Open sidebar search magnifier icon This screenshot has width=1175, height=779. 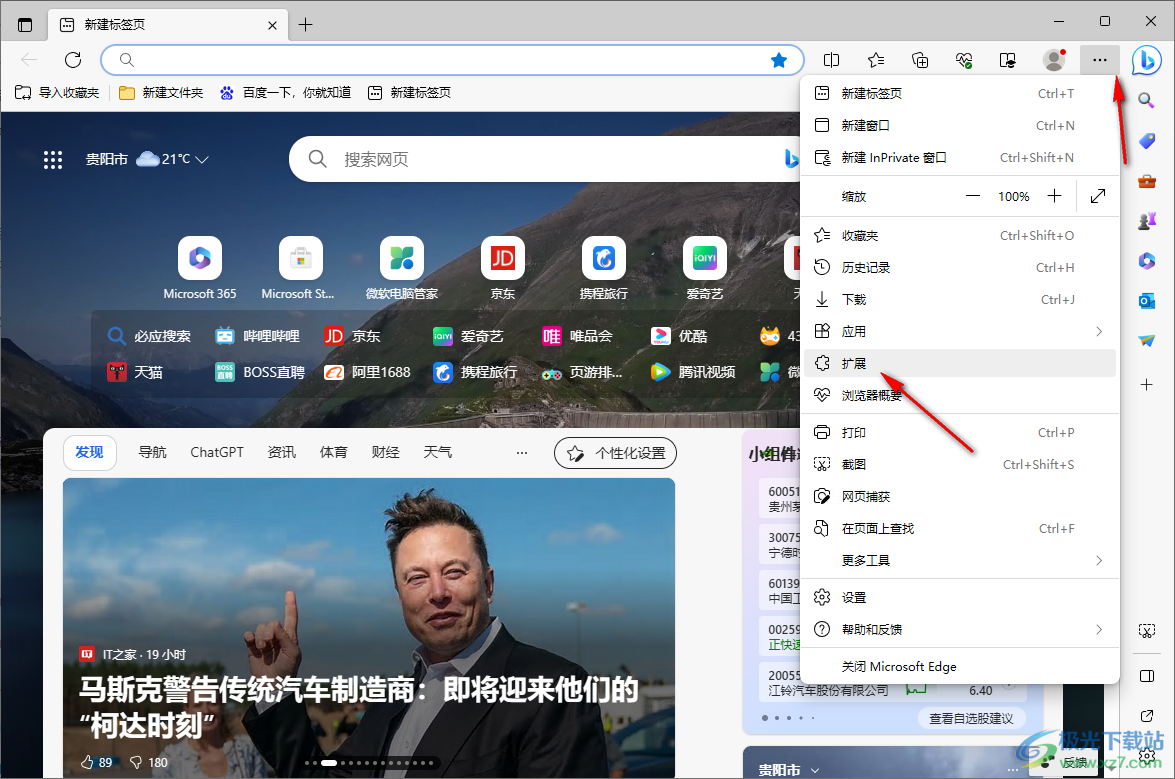click(x=1147, y=100)
